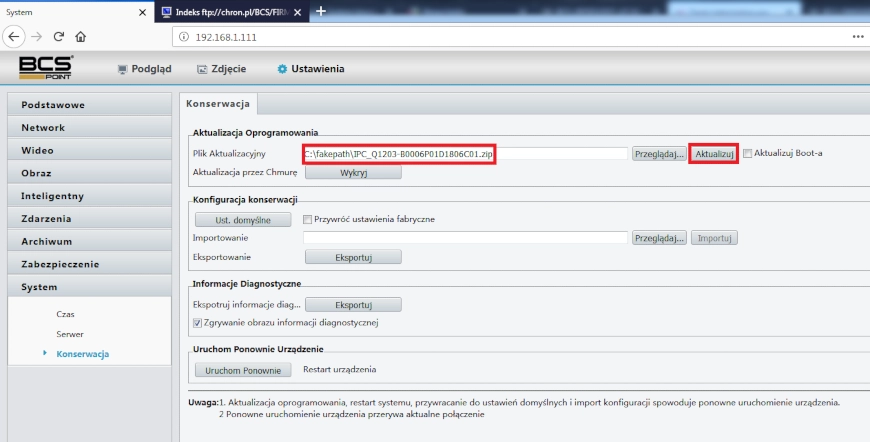The image size is (870, 442).
Task: Switch to the Indeks ftp tab
Action: click(231, 12)
